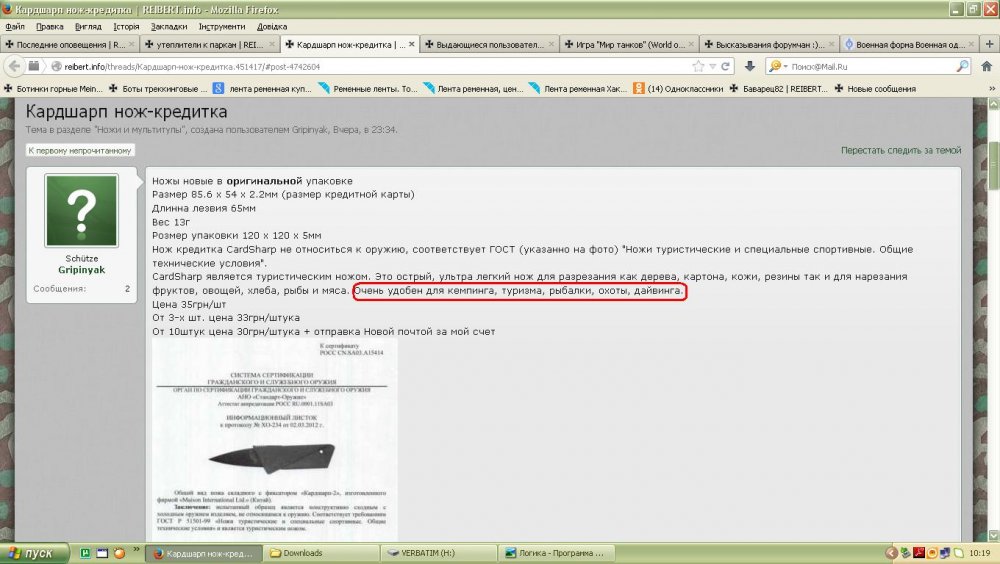The height and width of the screenshot is (564, 1000).
Task: Open the Правка menu
Action: click(x=49, y=26)
